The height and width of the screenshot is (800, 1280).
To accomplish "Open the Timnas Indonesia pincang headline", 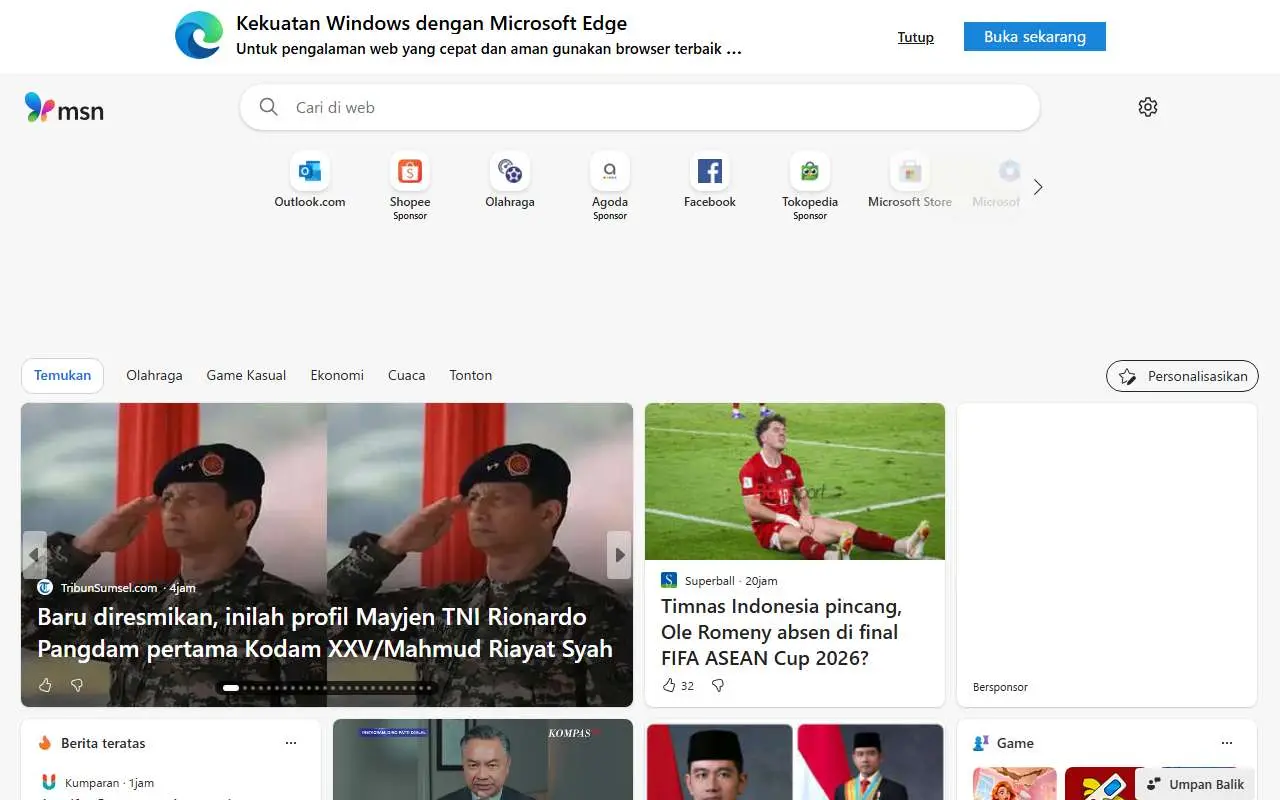I will (781, 632).
